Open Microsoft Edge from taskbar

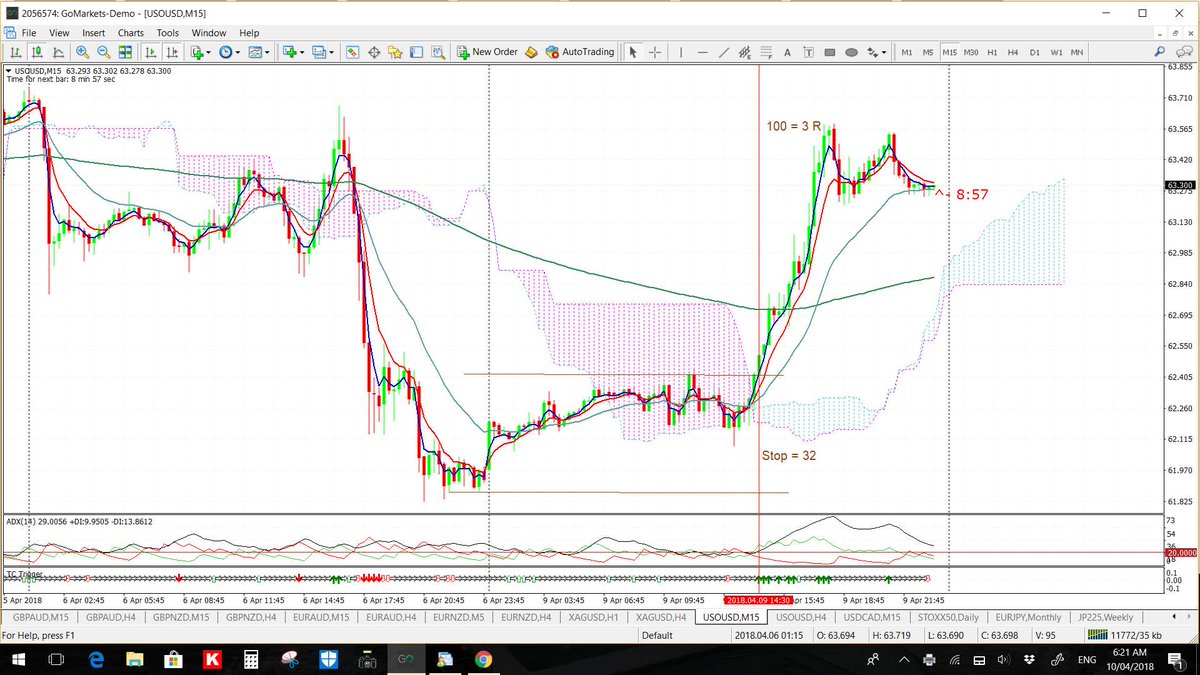tap(96, 660)
